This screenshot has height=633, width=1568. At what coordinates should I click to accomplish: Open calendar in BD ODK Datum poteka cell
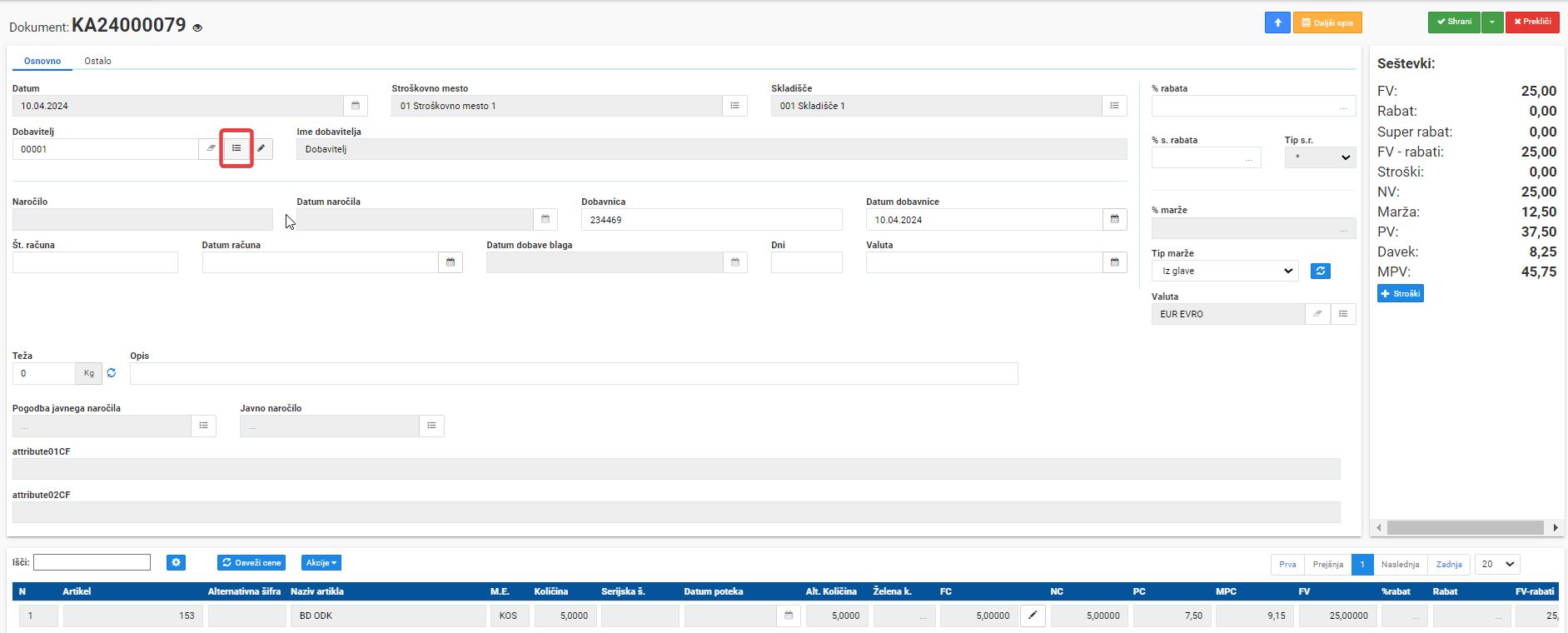tap(789, 616)
